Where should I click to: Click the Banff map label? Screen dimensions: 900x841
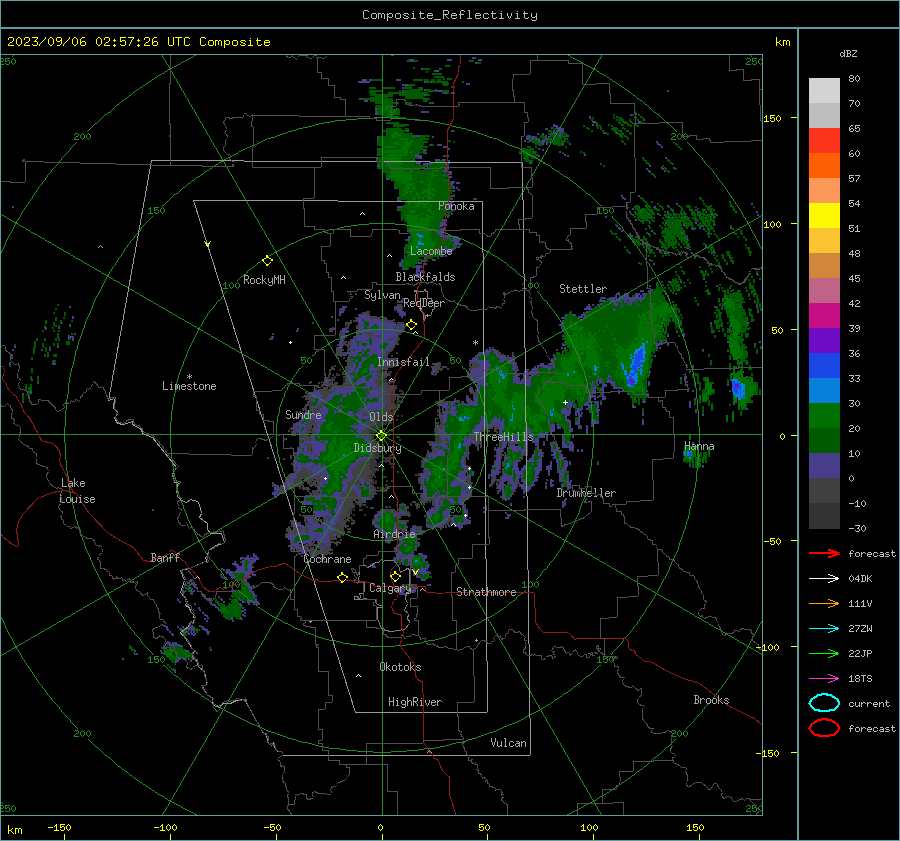tap(165, 557)
